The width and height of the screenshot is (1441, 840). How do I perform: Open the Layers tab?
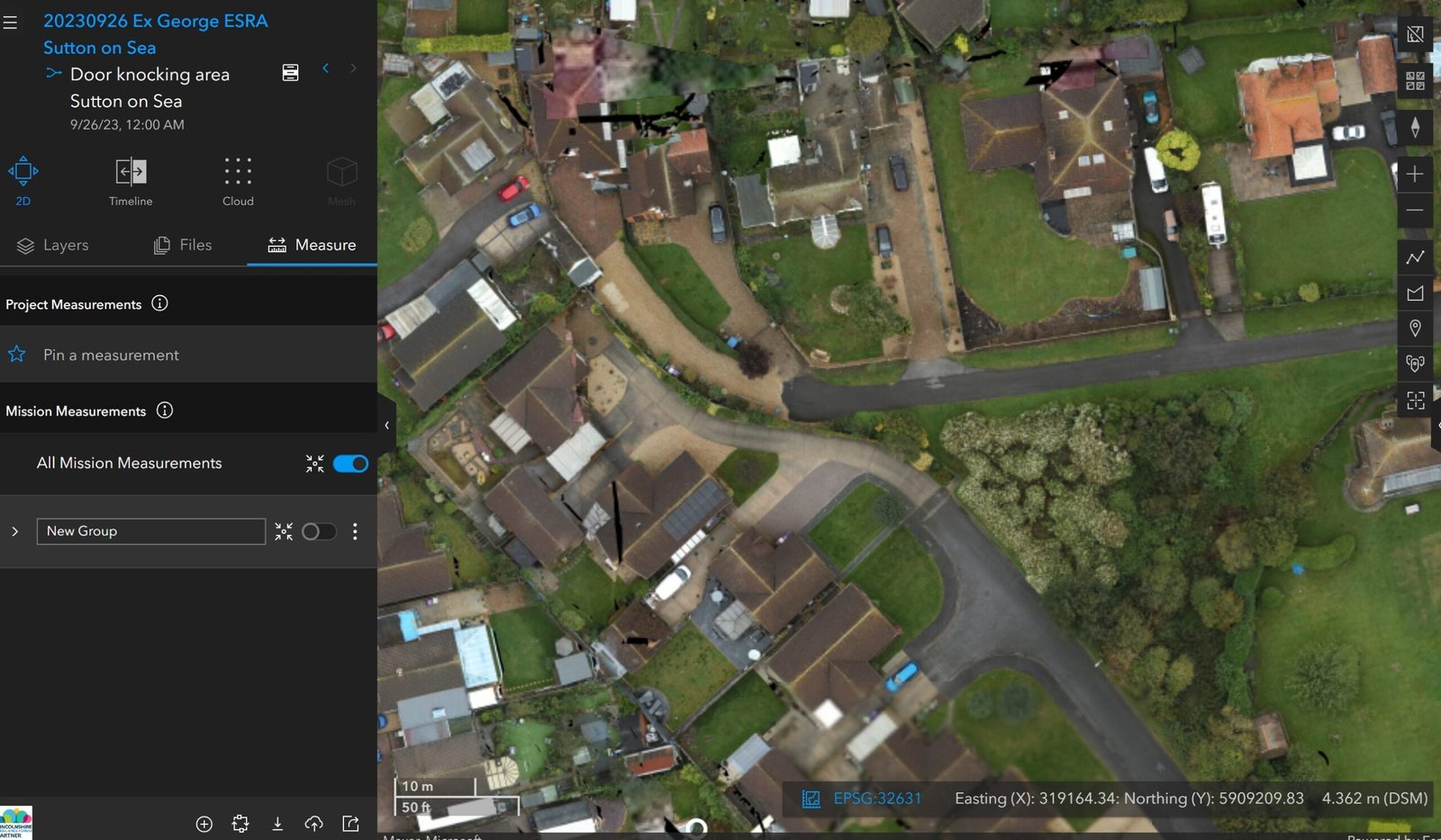[53, 245]
